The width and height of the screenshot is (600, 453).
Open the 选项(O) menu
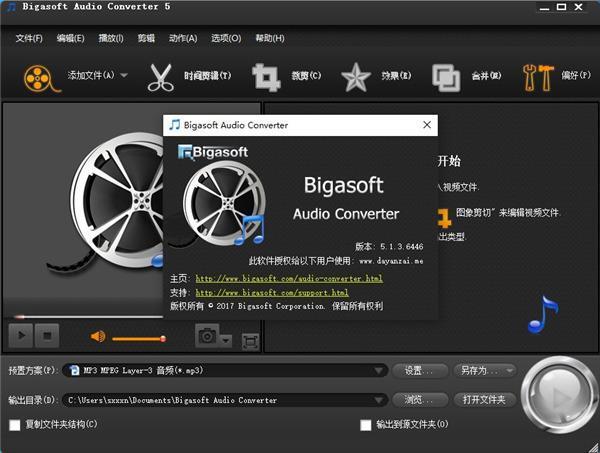tap(226, 38)
